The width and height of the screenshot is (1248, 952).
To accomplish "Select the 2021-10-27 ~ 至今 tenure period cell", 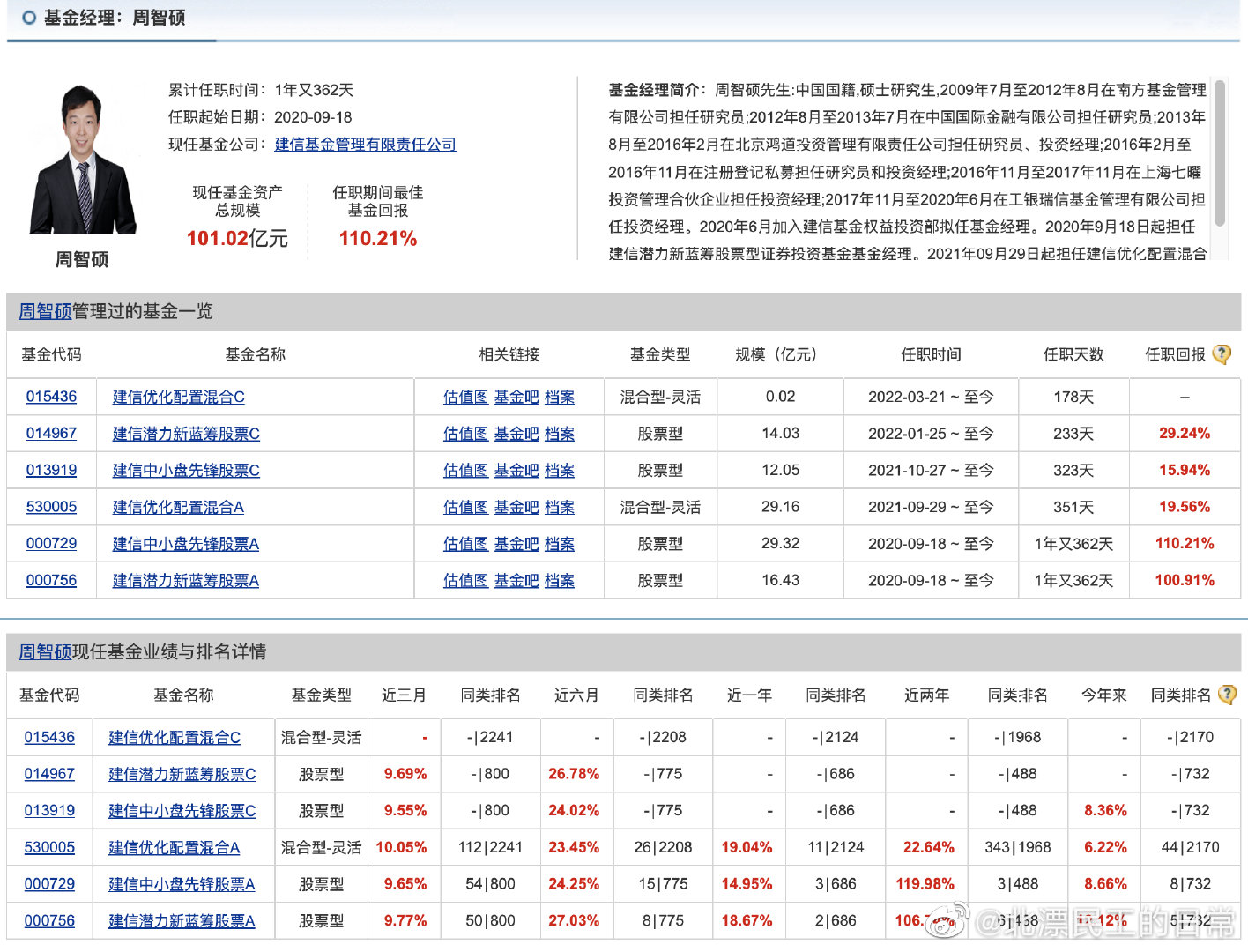I will click(x=931, y=470).
